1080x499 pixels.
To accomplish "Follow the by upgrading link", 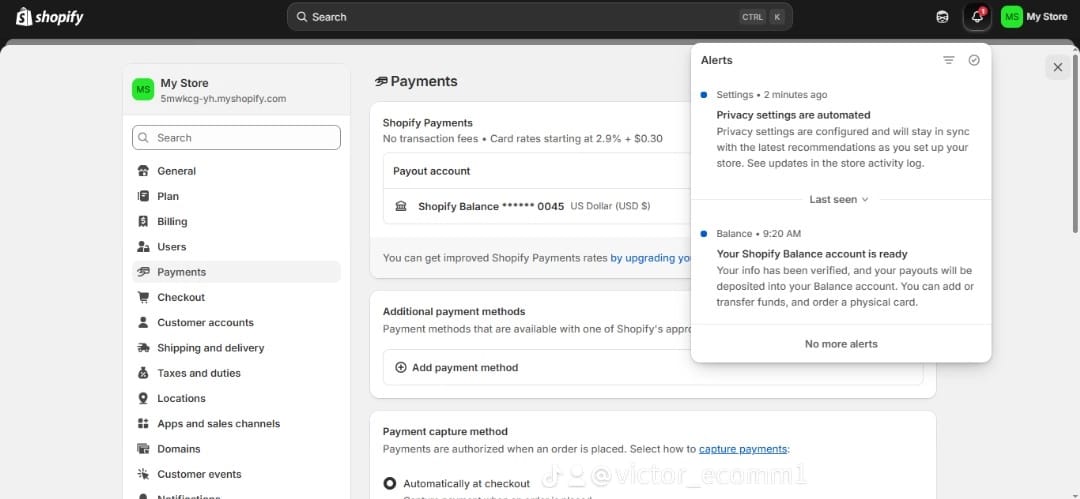I will (651, 258).
